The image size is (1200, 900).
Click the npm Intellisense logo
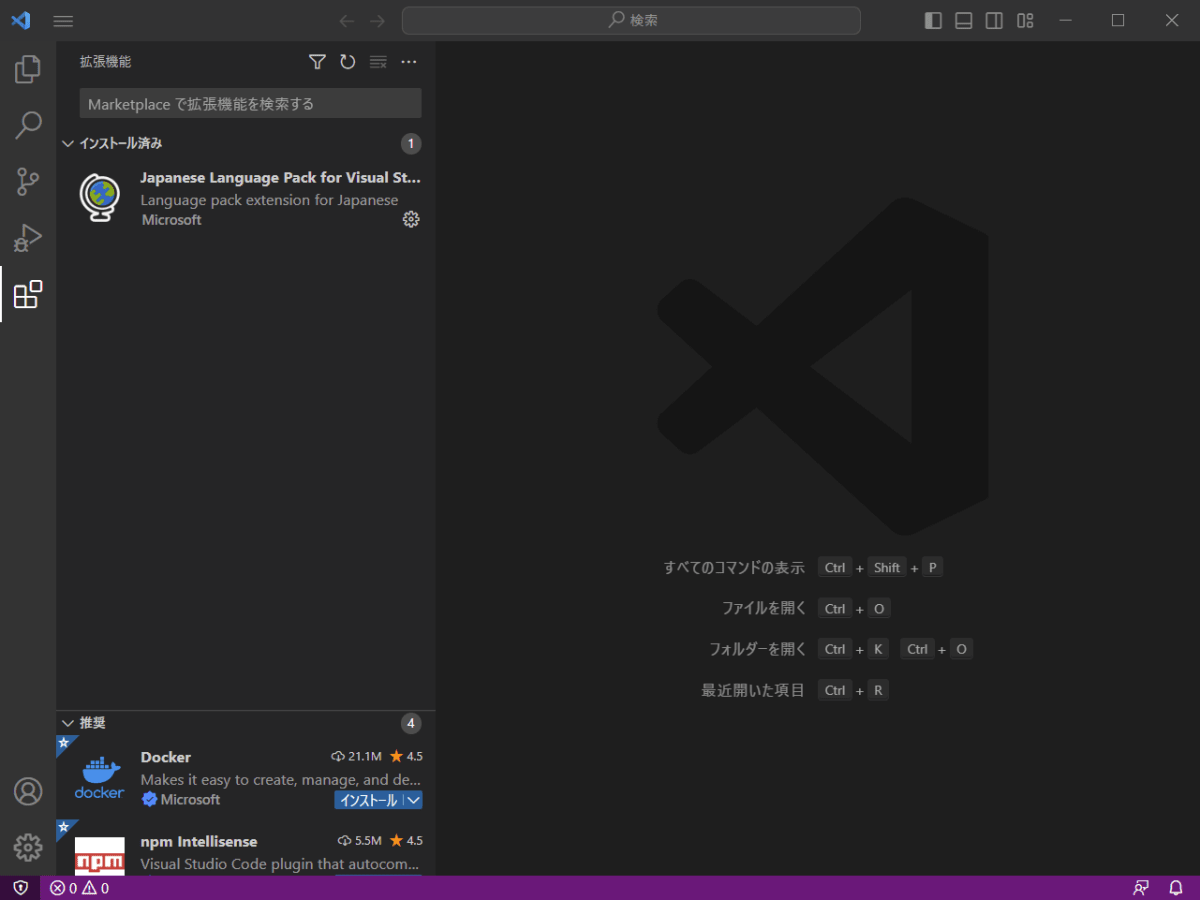coord(100,856)
